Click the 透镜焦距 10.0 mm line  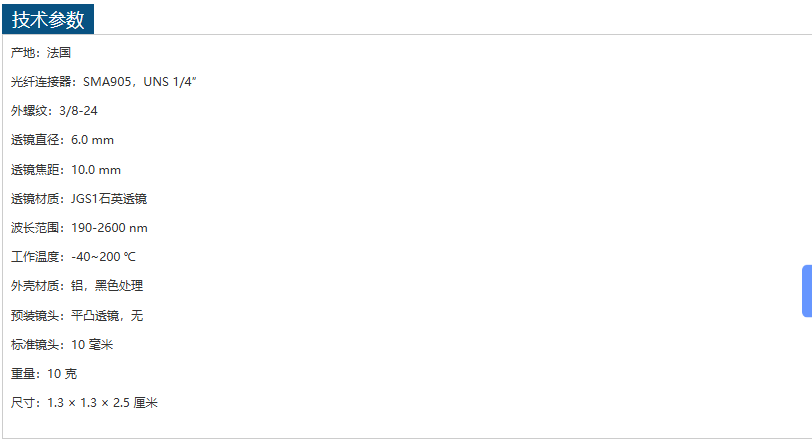pos(66,170)
